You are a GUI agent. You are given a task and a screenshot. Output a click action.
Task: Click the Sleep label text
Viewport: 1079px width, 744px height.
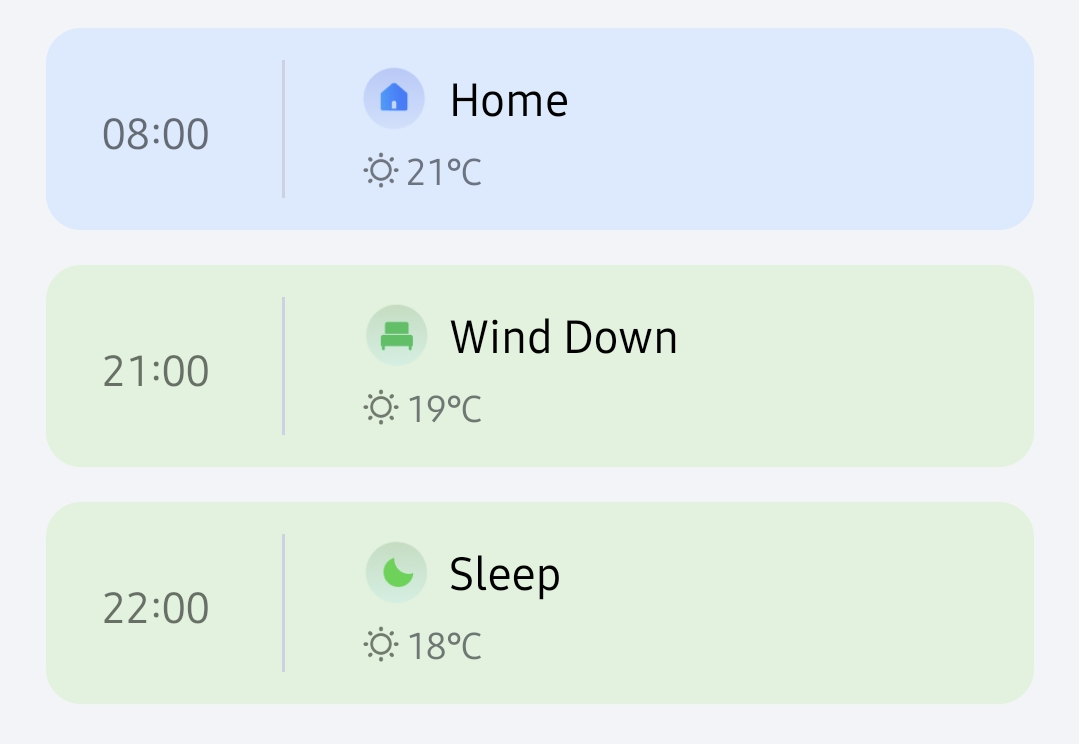point(505,575)
